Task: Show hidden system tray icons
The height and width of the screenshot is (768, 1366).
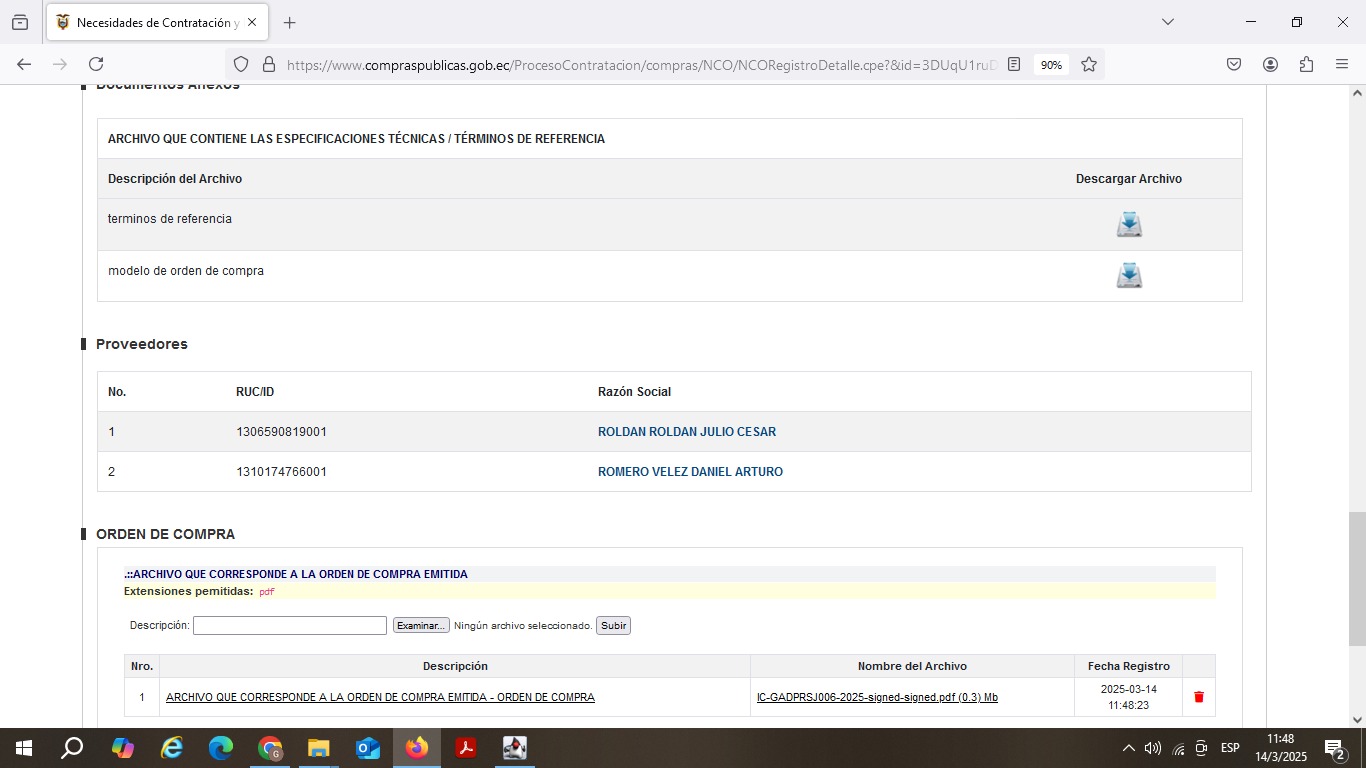Action: (x=1128, y=748)
